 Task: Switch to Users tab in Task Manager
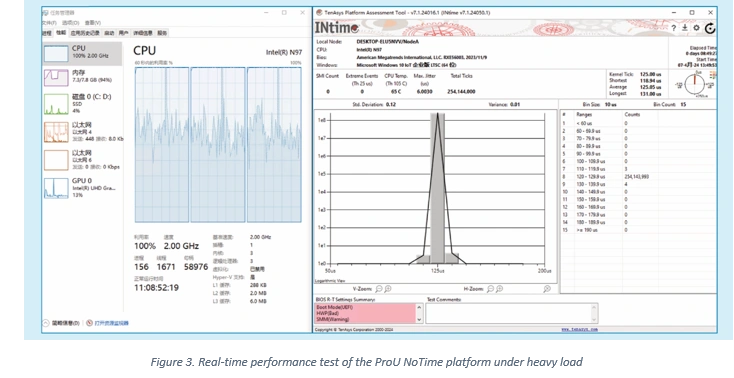click(x=123, y=33)
